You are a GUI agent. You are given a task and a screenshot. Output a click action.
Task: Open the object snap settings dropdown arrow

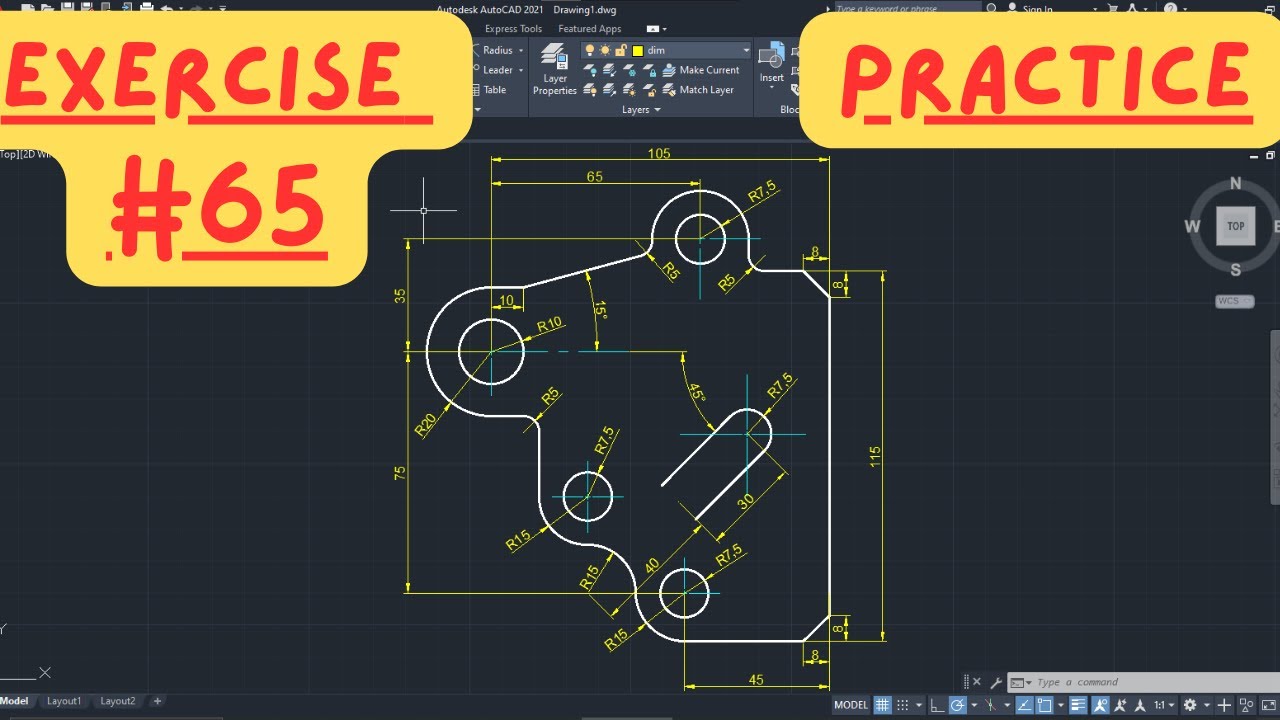point(1061,705)
